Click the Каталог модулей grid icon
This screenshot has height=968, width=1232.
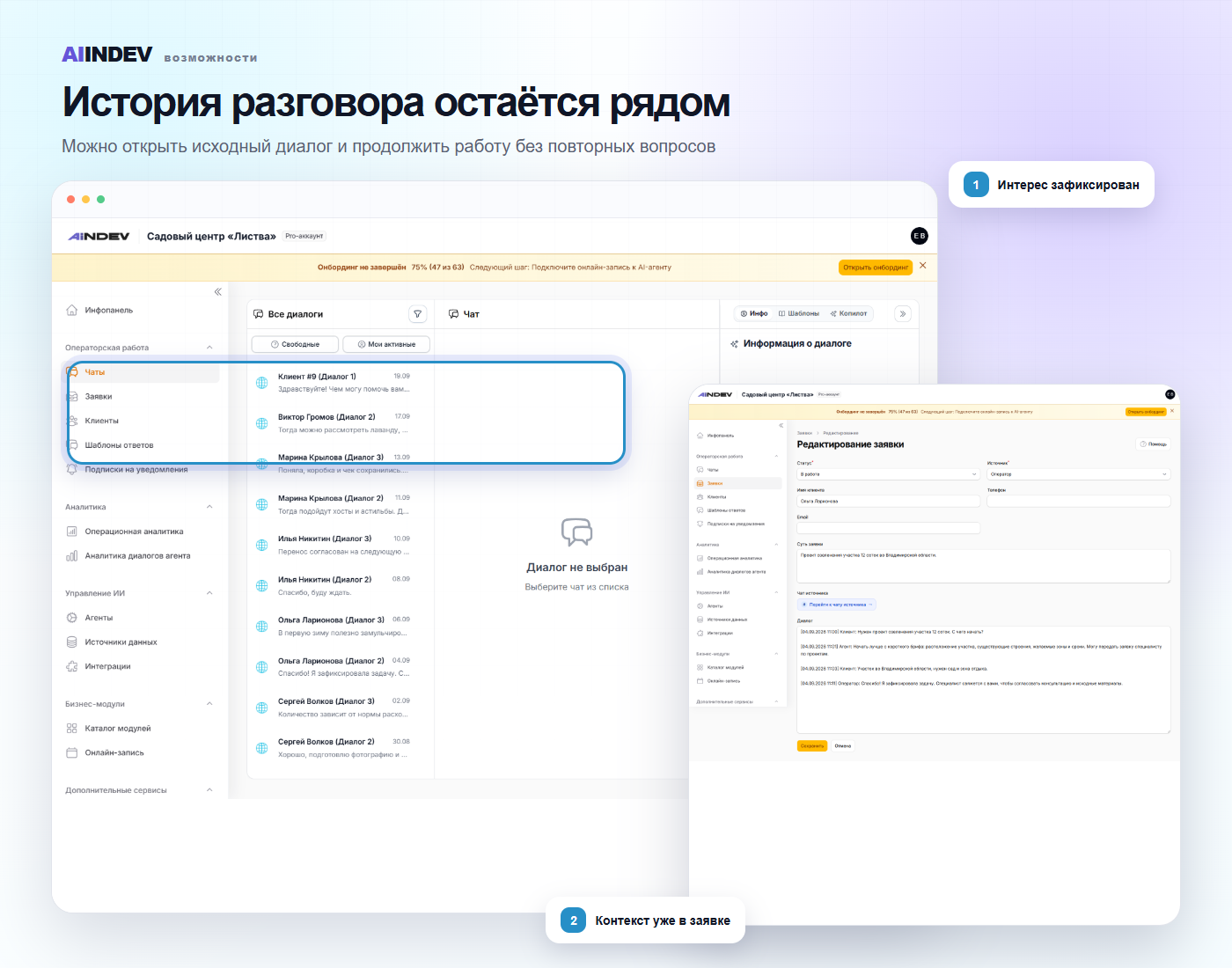pyautogui.click(x=72, y=729)
